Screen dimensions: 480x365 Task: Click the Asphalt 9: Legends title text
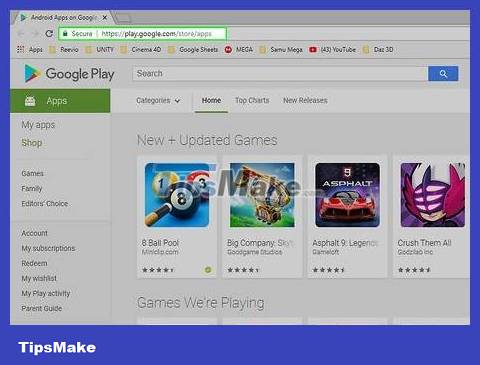click(345, 243)
